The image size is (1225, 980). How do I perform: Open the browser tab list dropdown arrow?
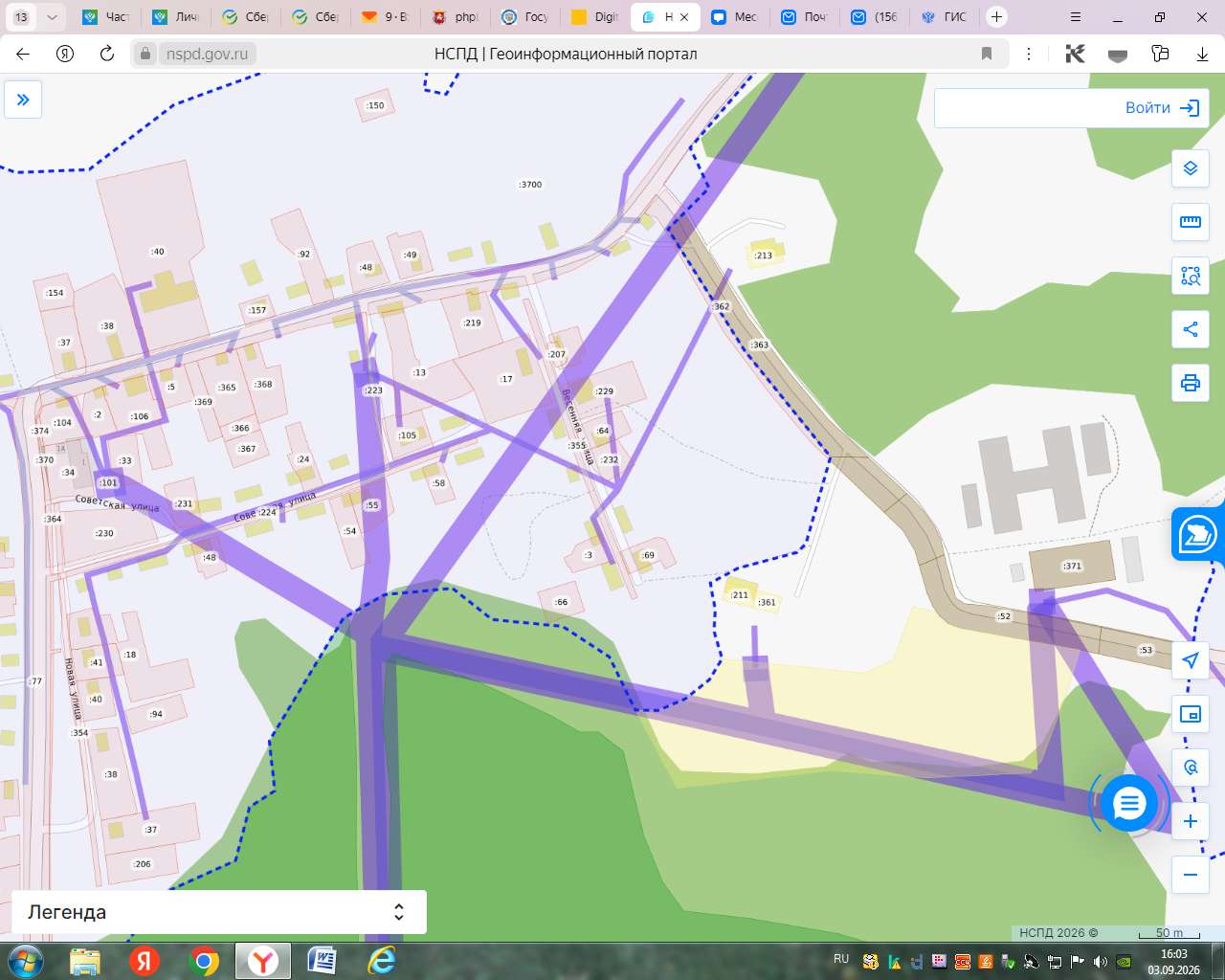tap(52, 17)
